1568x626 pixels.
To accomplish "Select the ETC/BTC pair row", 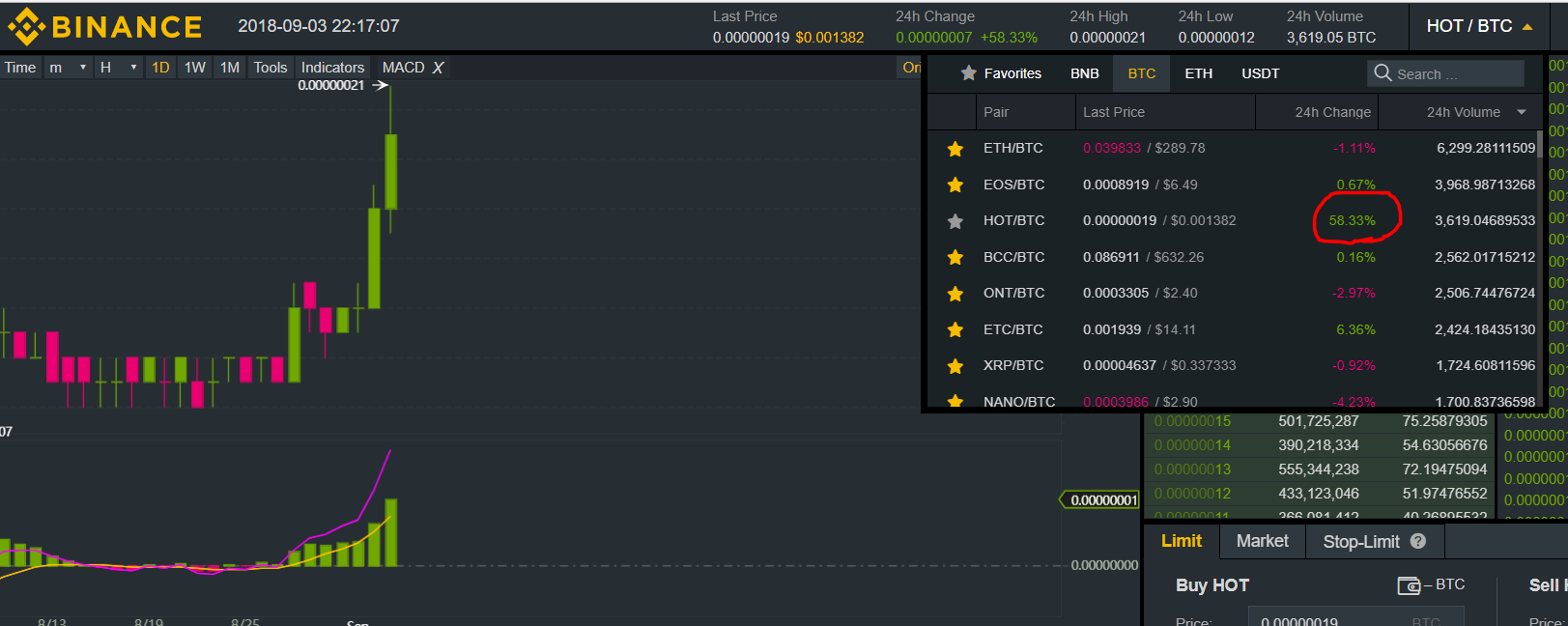I will 1233,329.
